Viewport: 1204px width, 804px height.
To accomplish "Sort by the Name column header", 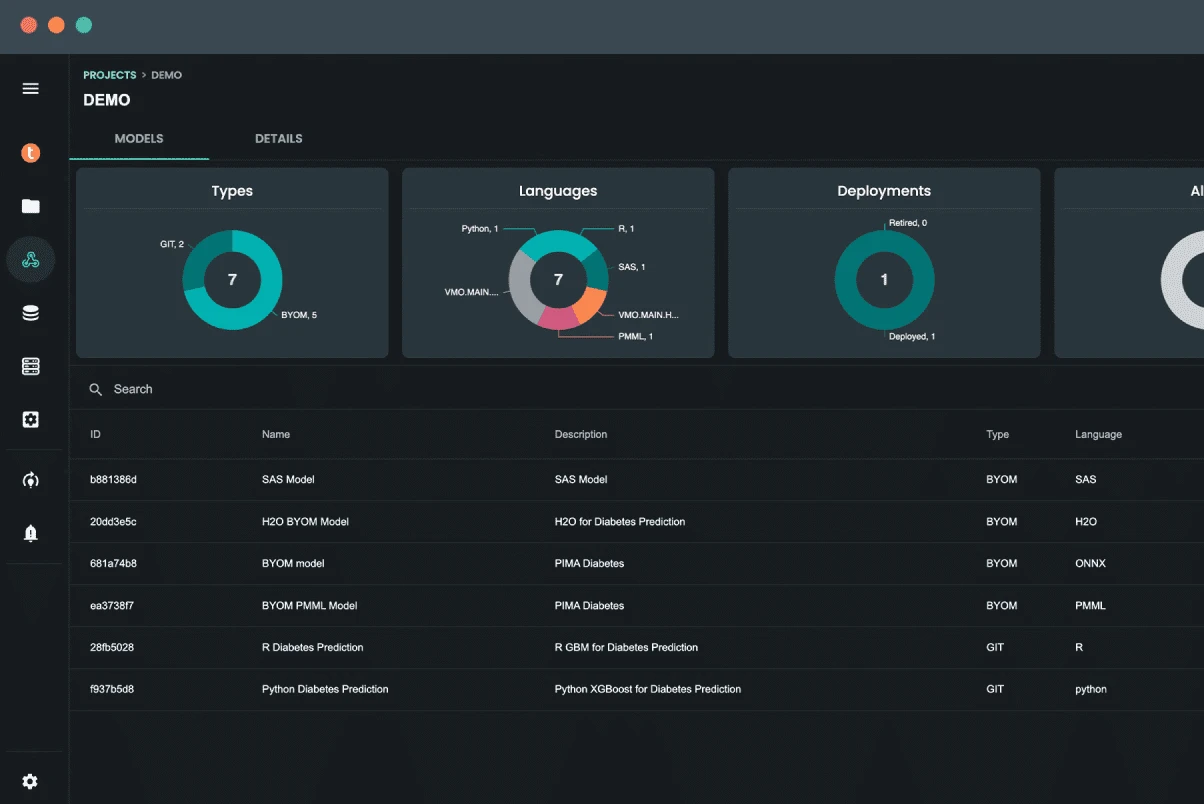I will tap(276, 434).
